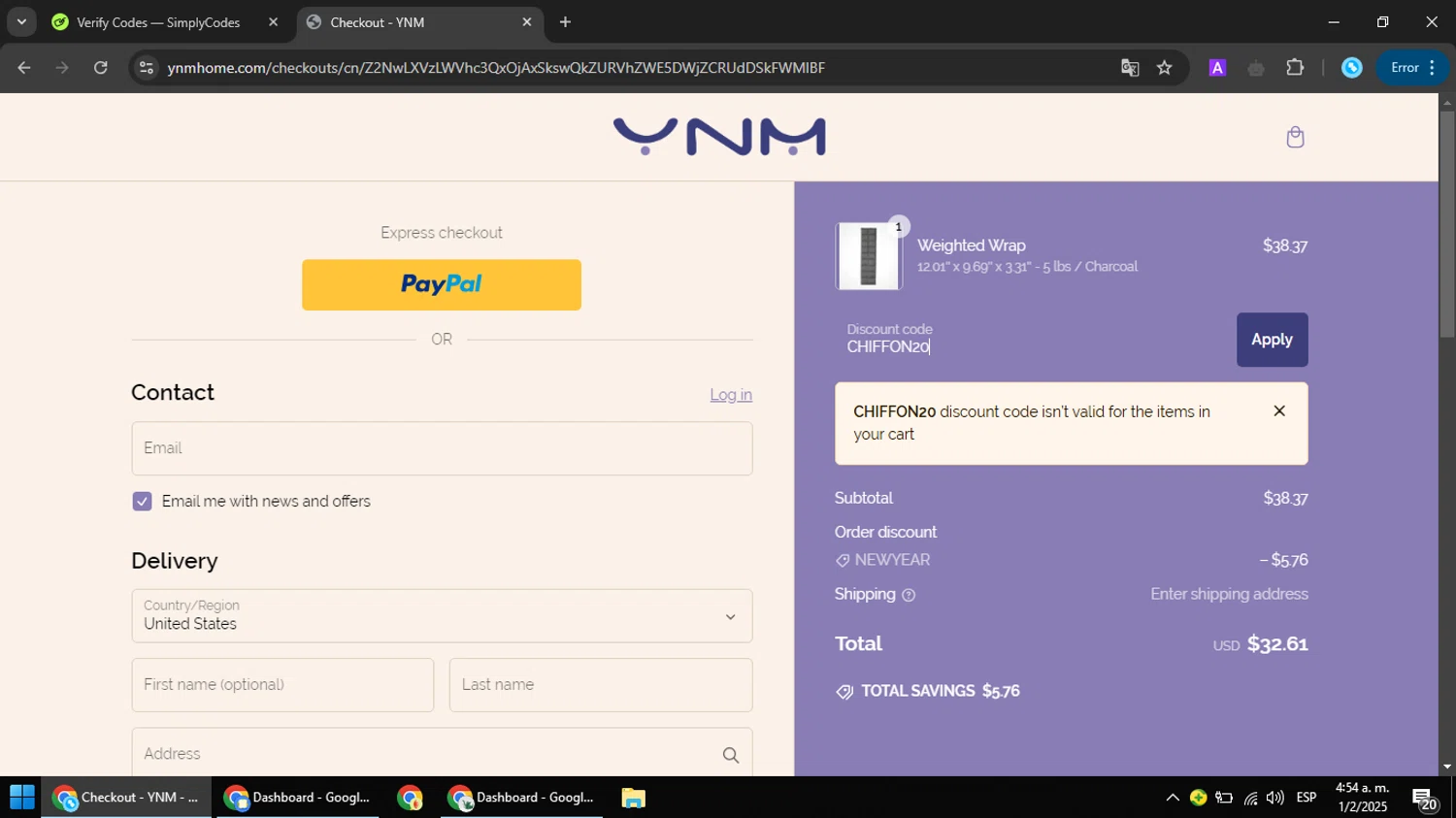
Task: Open Checkout - YNM taskbar Chrome window
Action: coord(126,798)
